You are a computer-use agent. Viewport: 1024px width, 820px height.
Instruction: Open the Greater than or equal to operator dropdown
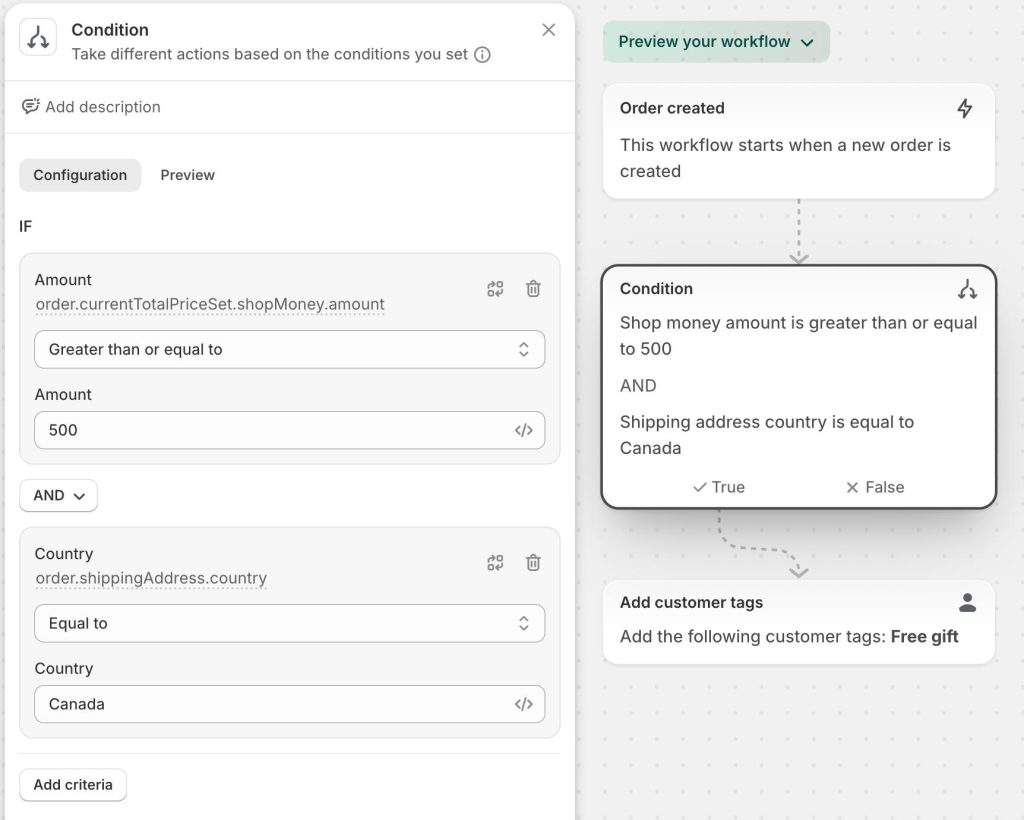pos(290,349)
